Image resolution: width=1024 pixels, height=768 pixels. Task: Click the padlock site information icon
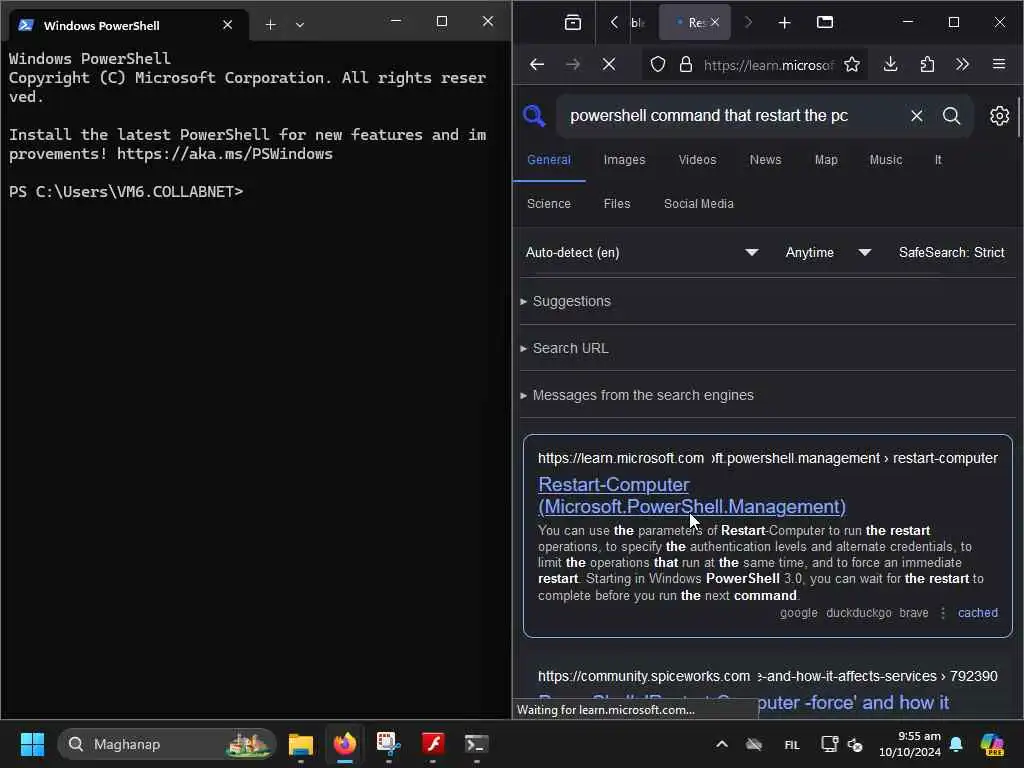686,64
